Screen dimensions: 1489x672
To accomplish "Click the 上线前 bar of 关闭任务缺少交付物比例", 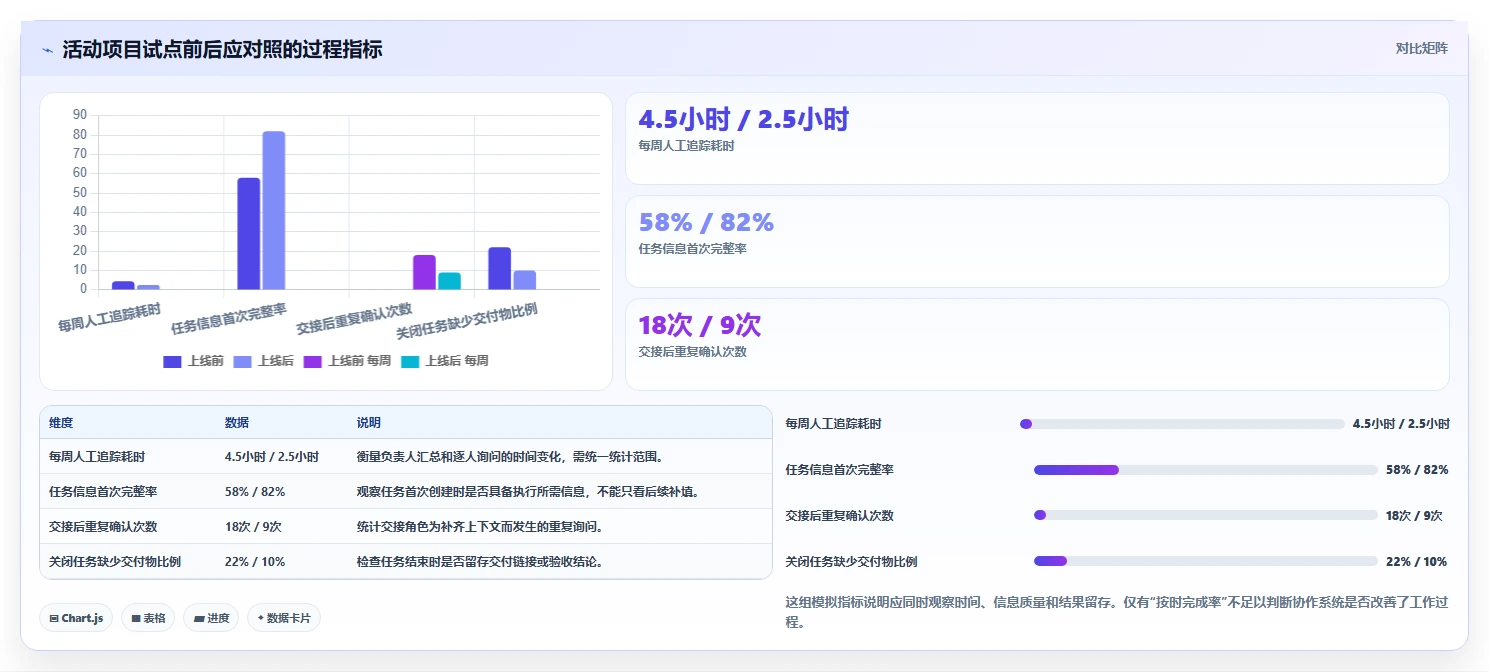I will point(500,268).
